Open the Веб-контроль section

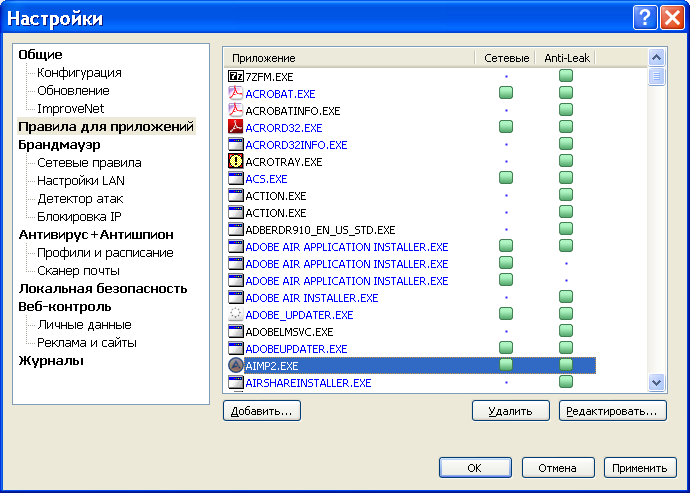coord(65,307)
